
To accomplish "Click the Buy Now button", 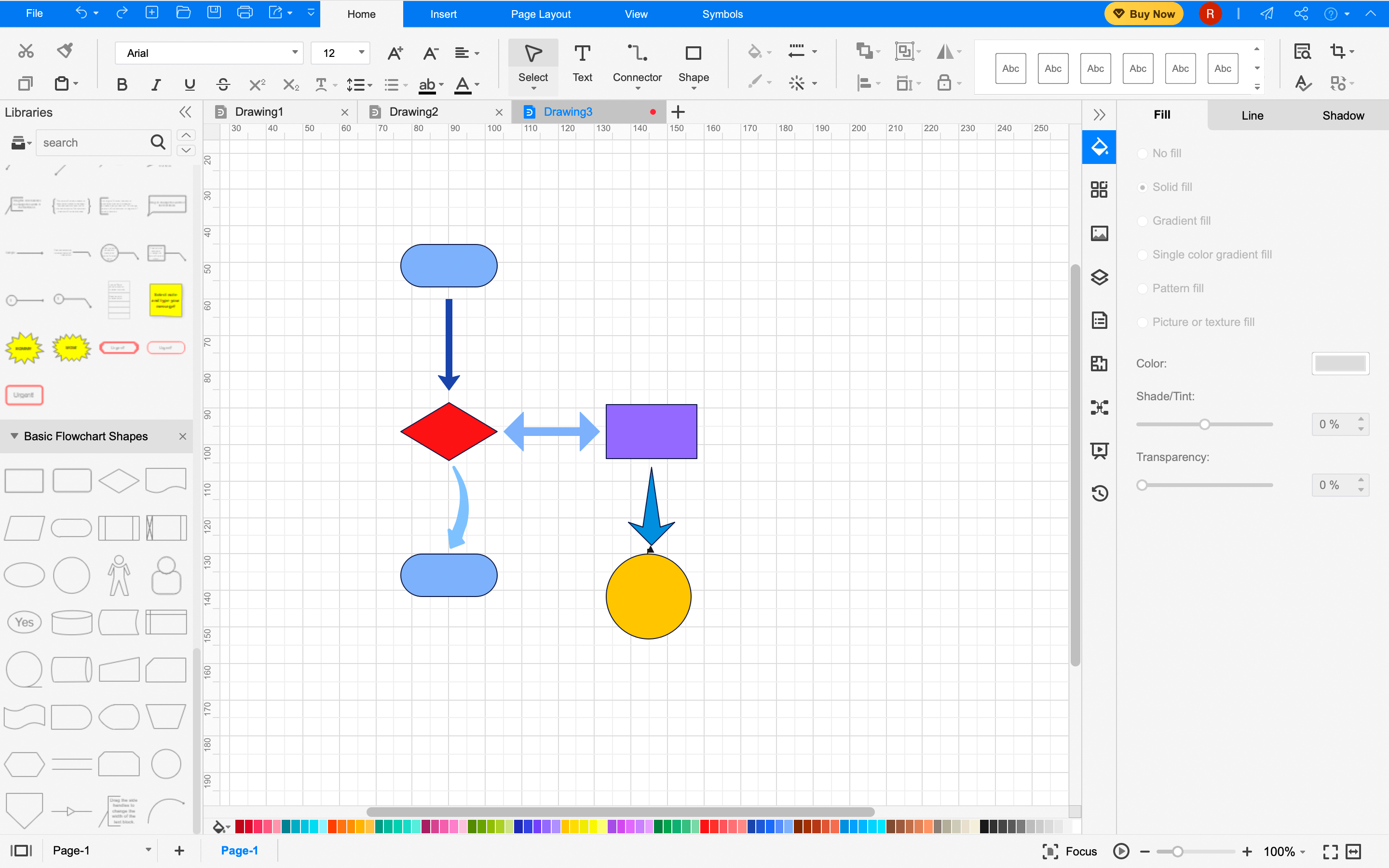I will tap(1144, 13).
